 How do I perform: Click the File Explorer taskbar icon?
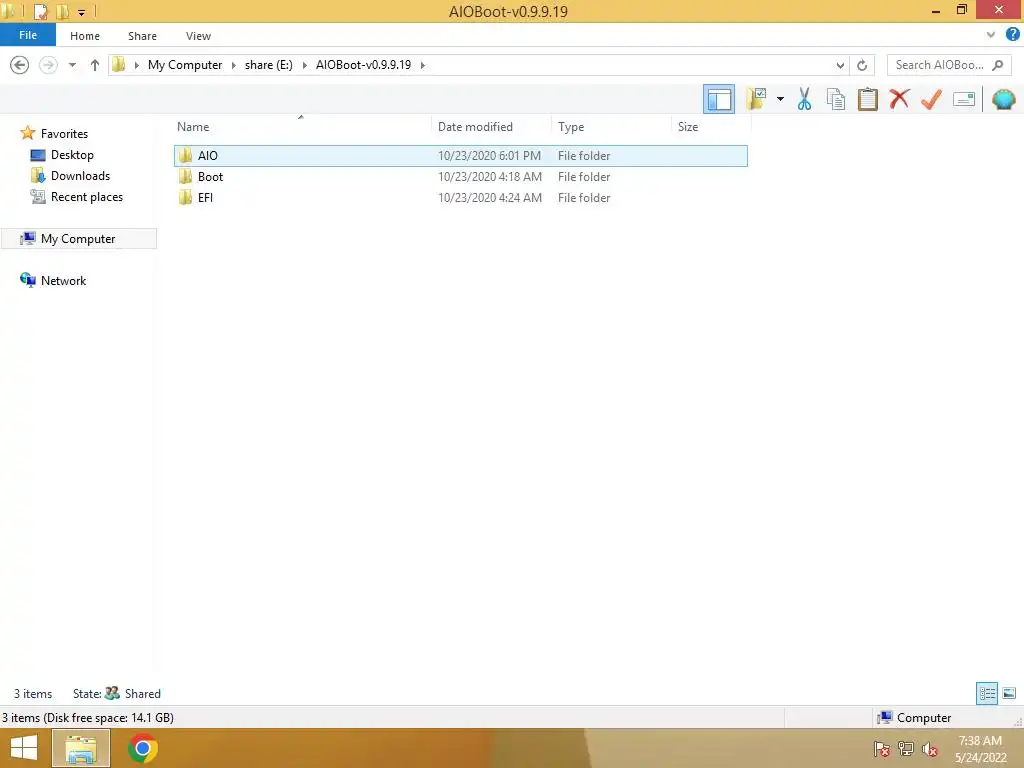point(80,748)
